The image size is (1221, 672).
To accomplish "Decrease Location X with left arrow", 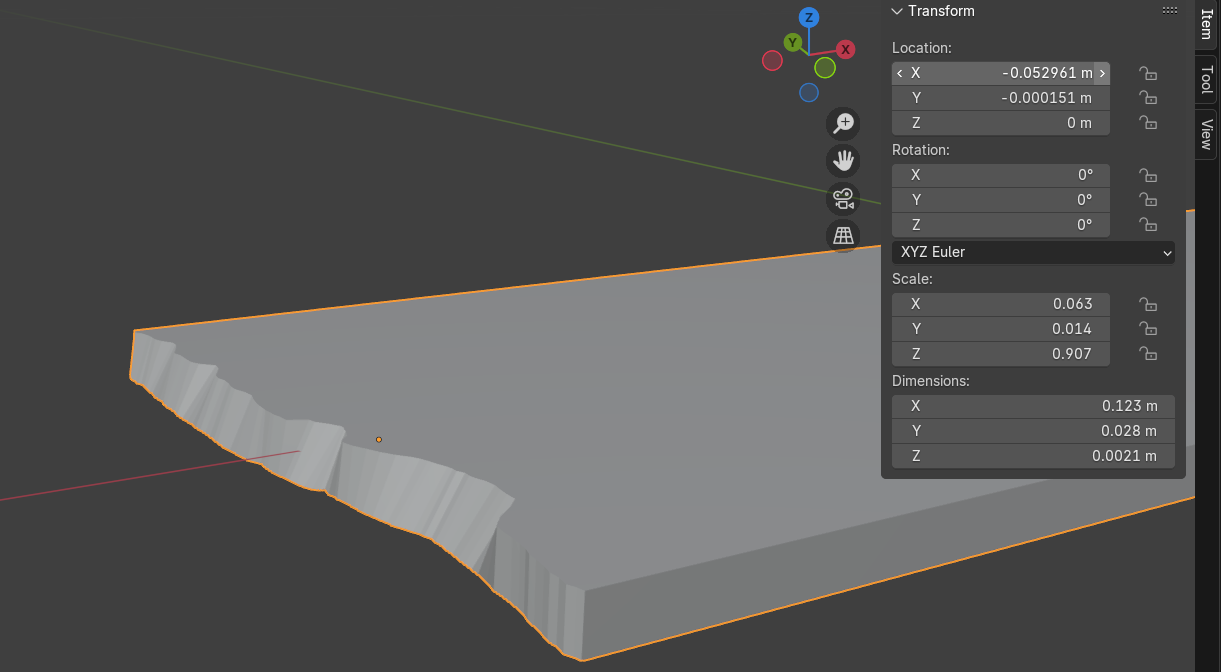I will coord(900,73).
